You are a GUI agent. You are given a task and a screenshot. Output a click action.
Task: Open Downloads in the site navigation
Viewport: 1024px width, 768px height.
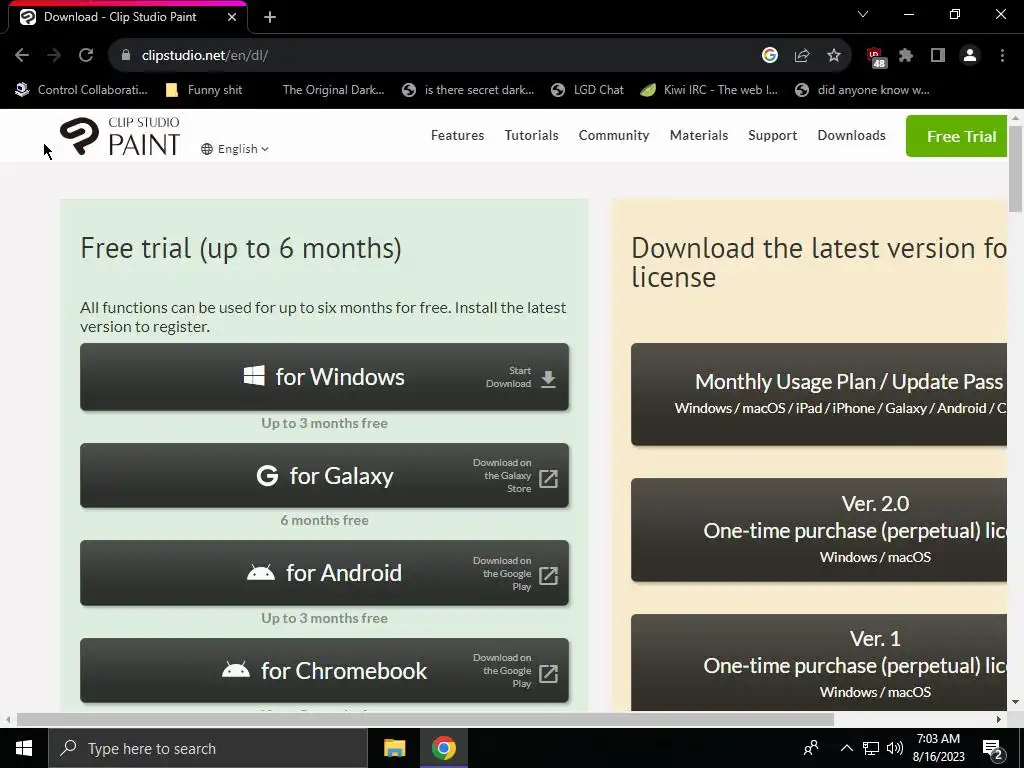[852, 135]
